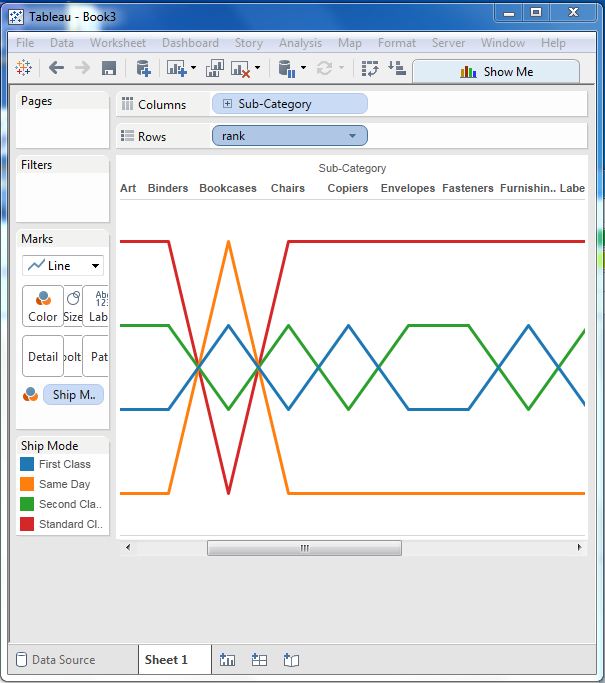The image size is (605, 683).
Task: Select the orange Same Day legend swatch
Action: pos(28,484)
